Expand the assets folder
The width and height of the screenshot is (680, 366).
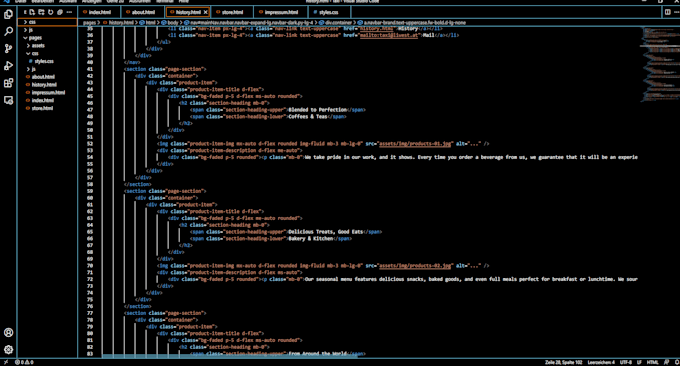point(47,46)
